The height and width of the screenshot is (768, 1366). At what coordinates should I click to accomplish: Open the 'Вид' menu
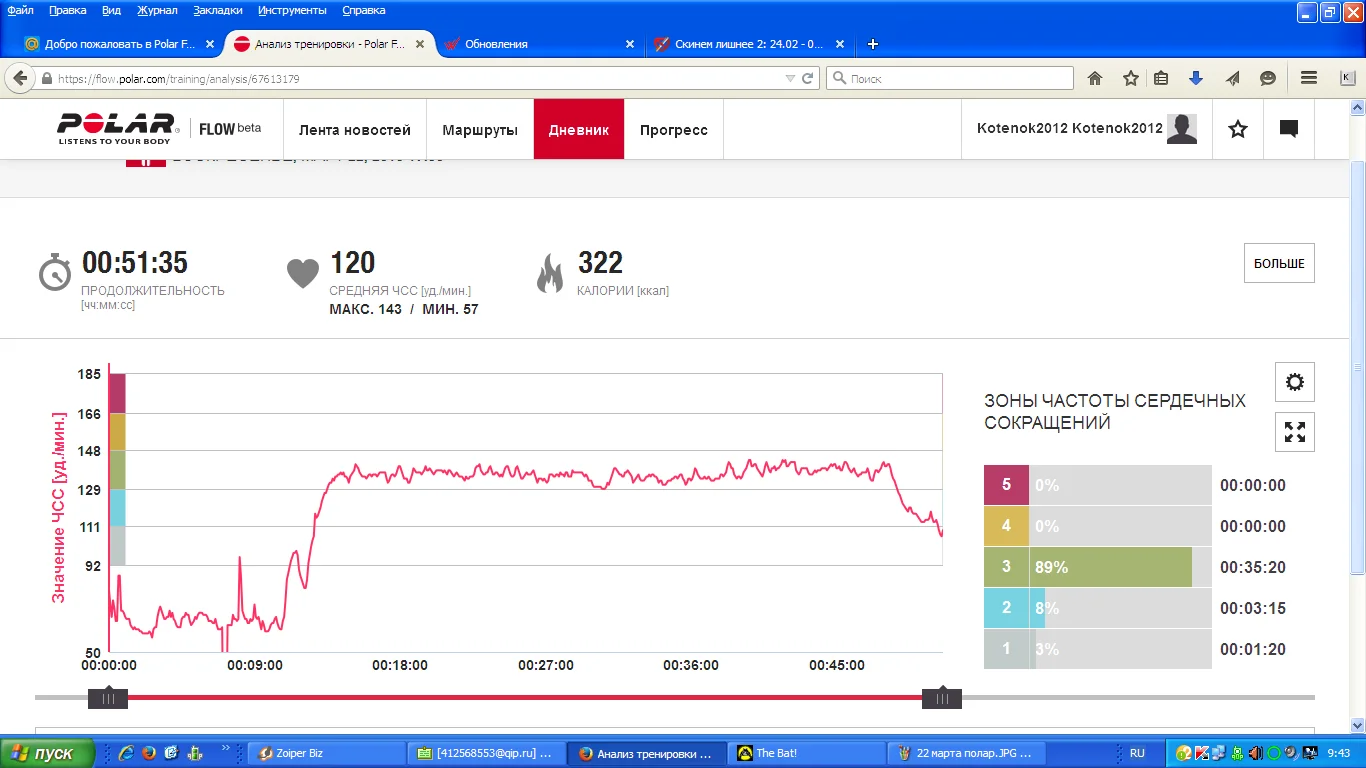click(112, 10)
